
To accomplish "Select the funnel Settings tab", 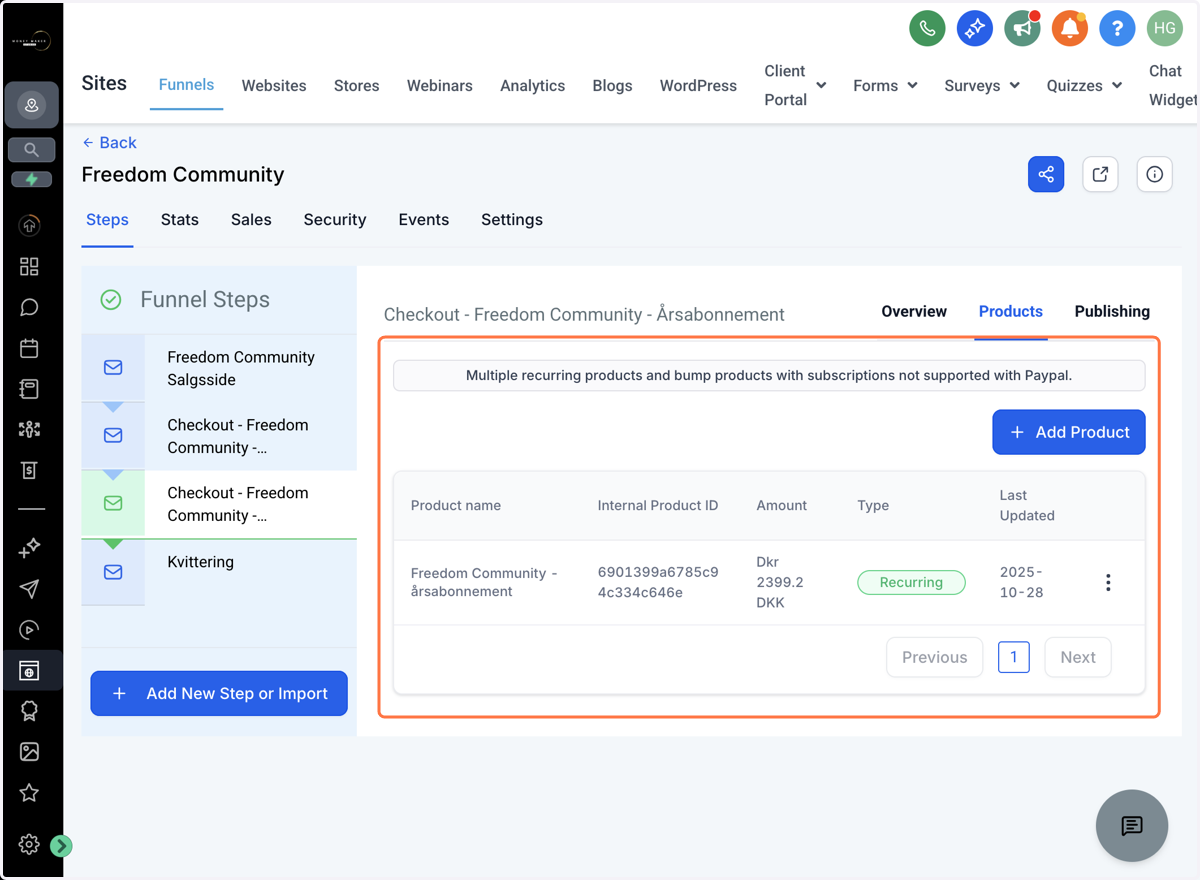I will (x=512, y=220).
